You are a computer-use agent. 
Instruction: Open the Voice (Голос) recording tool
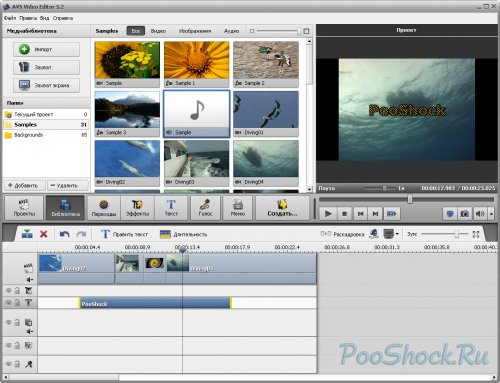pyautogui.click(x=205, y=208)
